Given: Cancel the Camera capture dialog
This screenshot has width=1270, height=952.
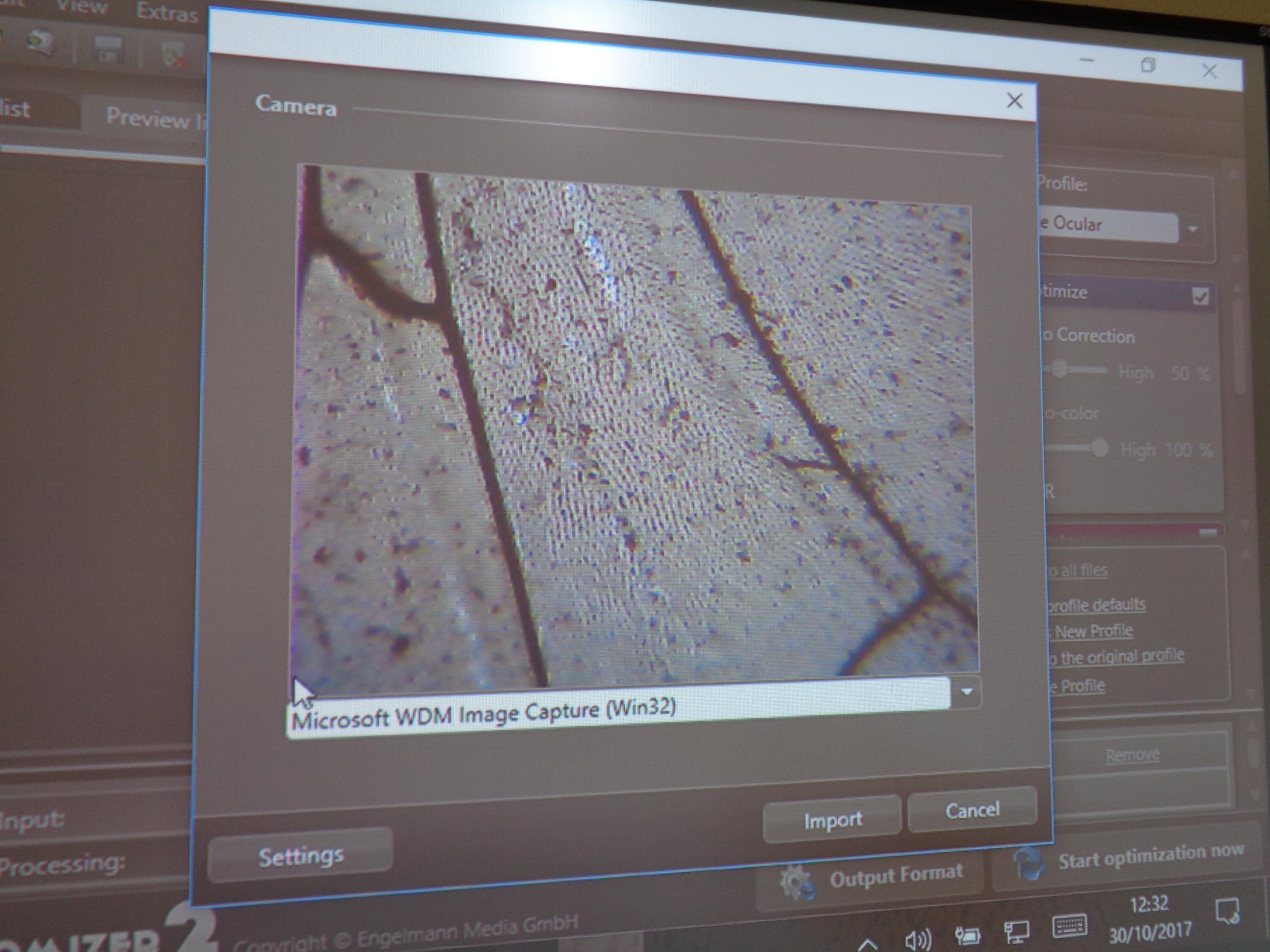Looking at the screenshot, I should pyautogui.click(x=972, y=810).
